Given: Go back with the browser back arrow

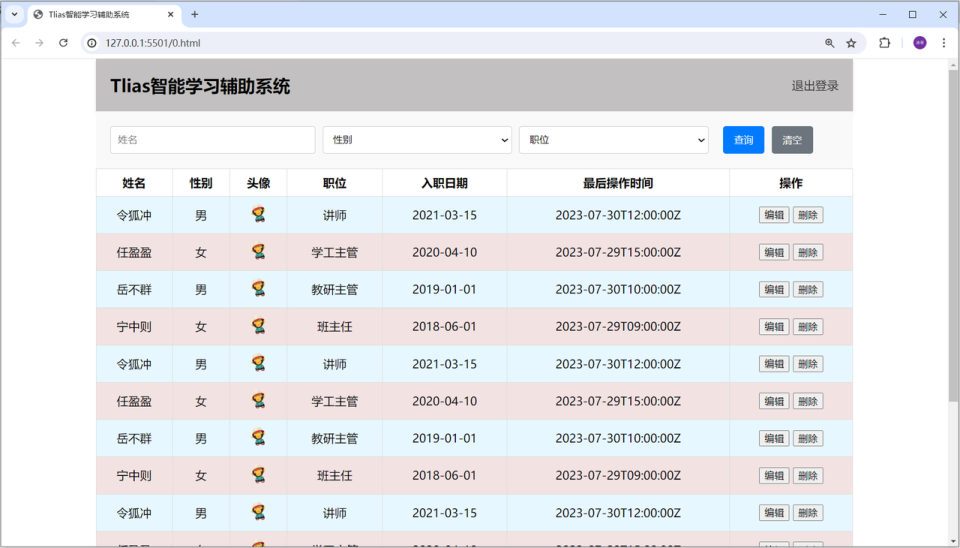Looking at the screenshot, I should tap(16, 43).
